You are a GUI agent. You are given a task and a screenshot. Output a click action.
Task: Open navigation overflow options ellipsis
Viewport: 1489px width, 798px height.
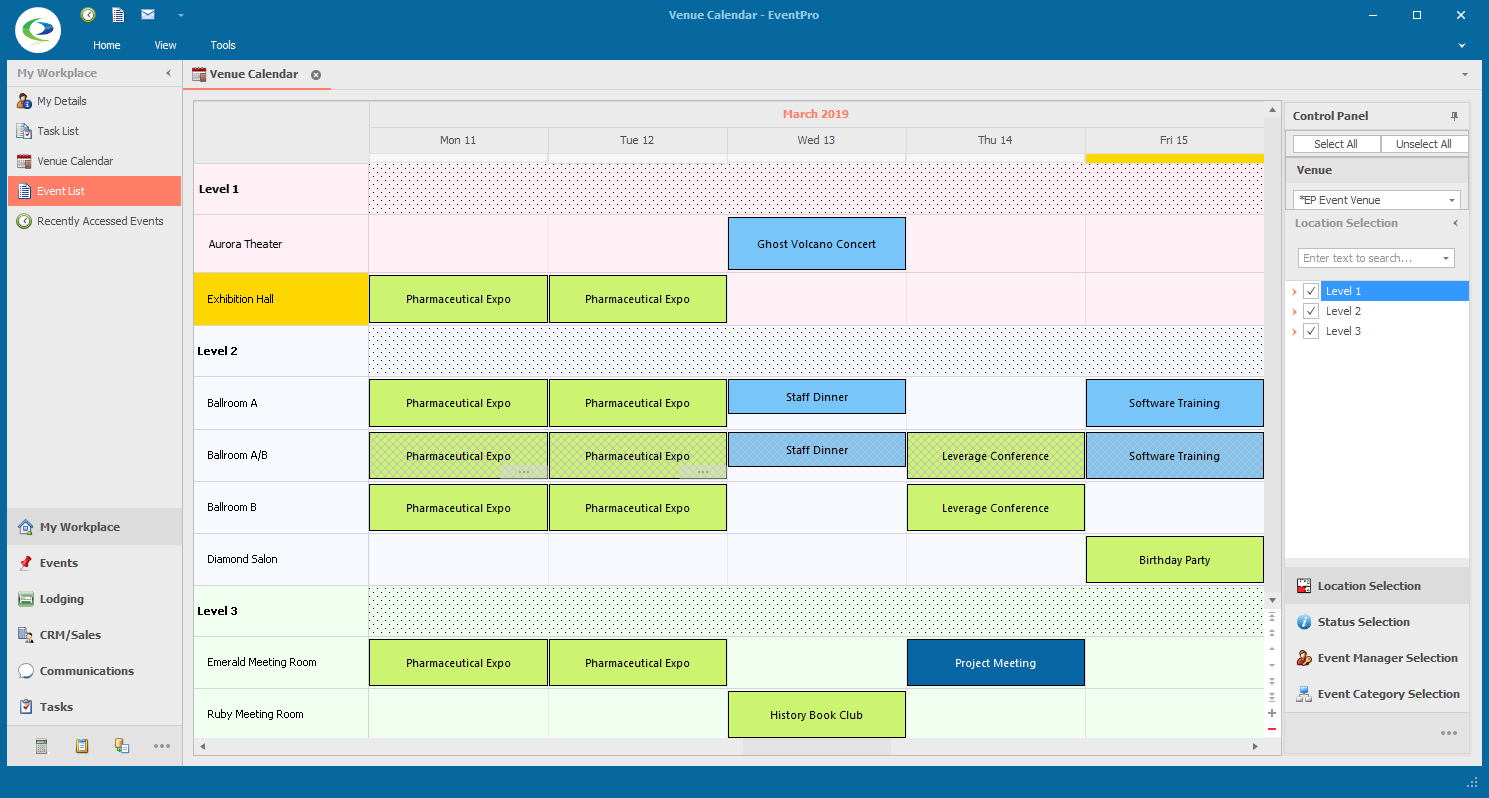(x=162, y=746)
